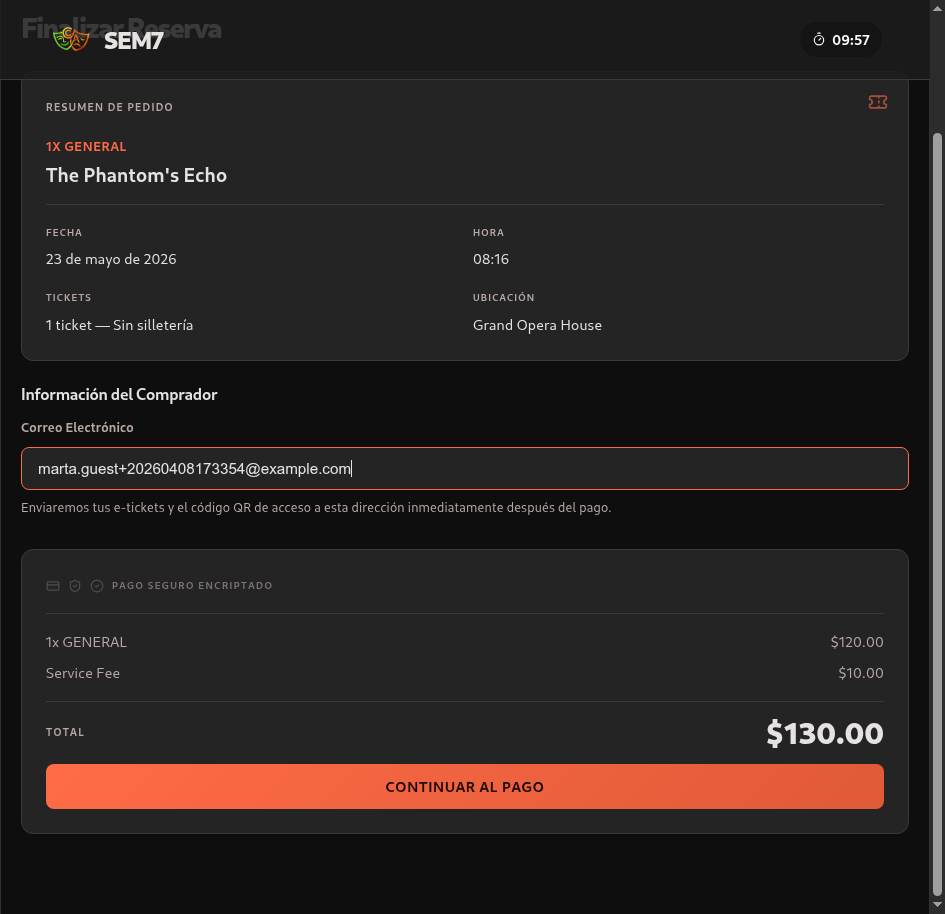This screenshot has height=914, width=945.
Task: Click the 08:16 time value
Action: coord(491,260)
